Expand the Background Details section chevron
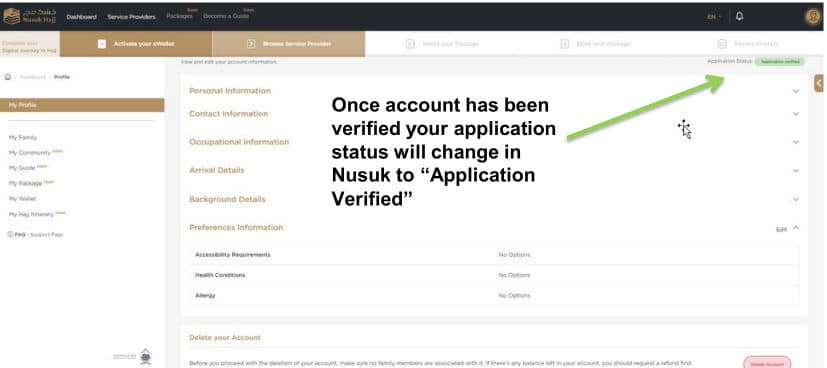The width and height of the screenshot is (827, 368). point(796,199)
